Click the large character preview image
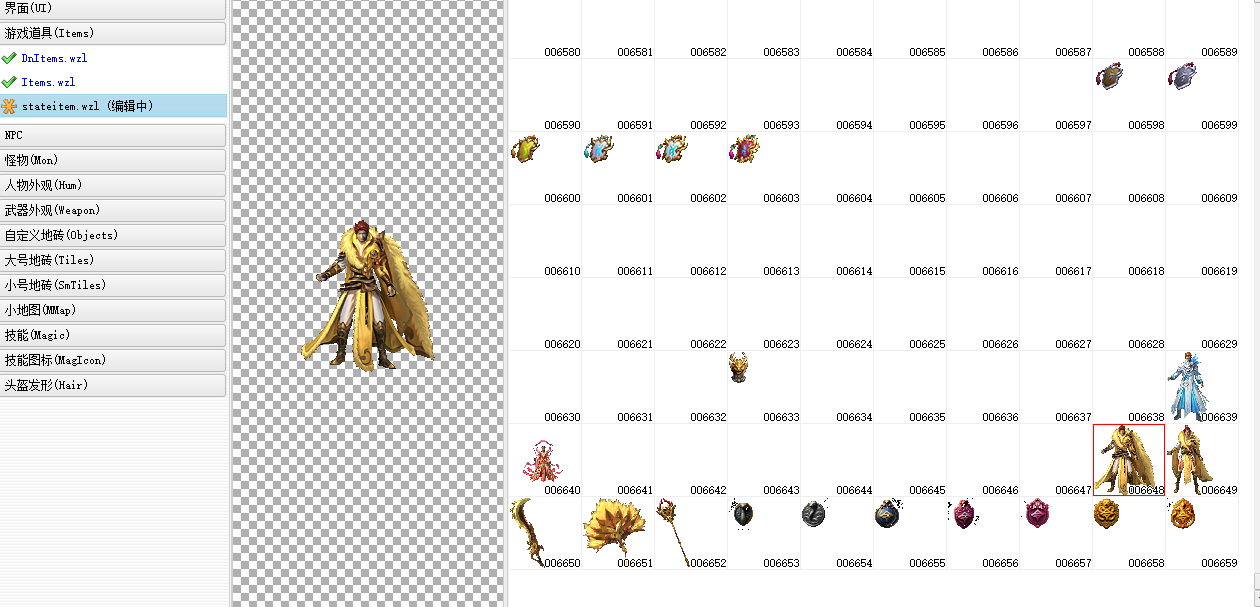Viewport: 1260px width, 607px height. (x=368, y=297)
